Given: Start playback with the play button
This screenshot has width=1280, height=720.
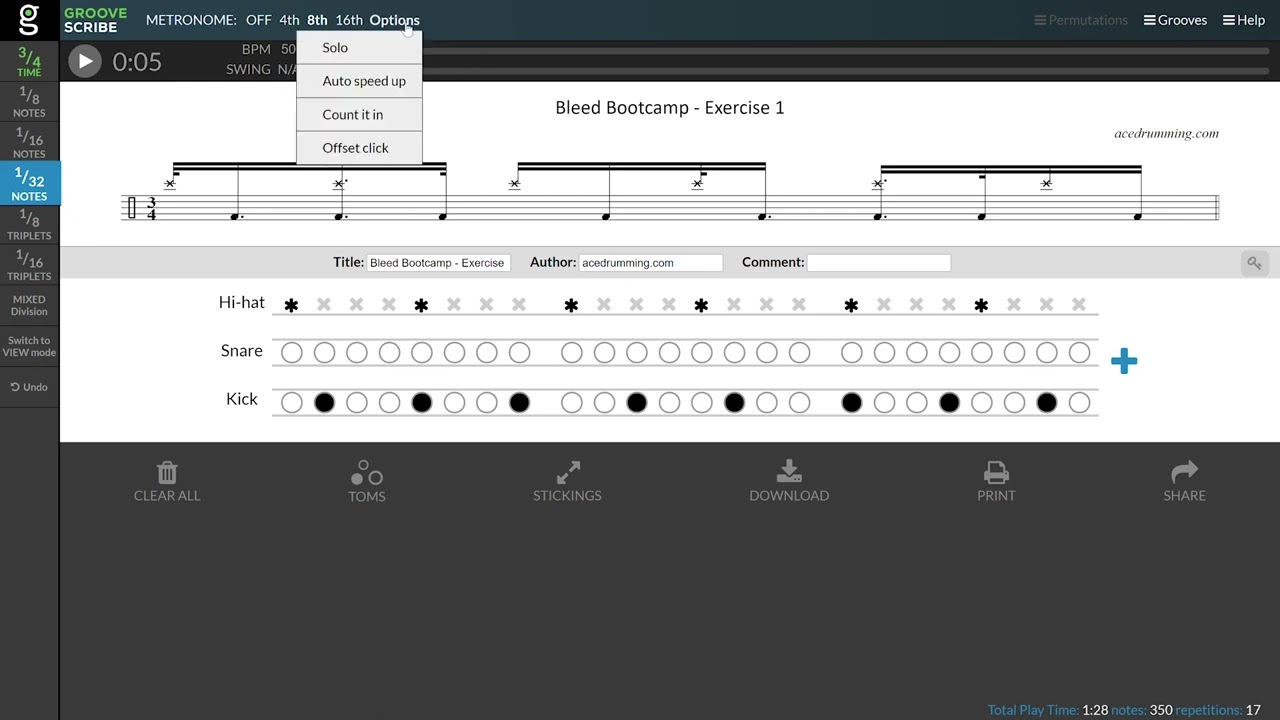Looking at the screenshot, I should click(x=85, y=61).
